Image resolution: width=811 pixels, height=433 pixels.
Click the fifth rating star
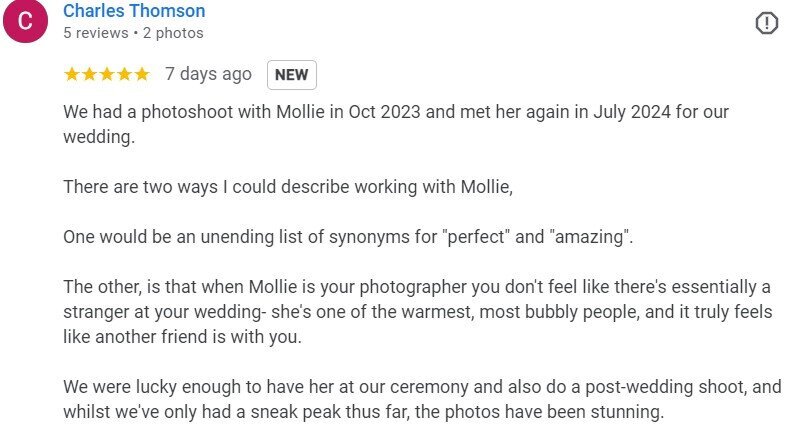[x=142, y=74]
